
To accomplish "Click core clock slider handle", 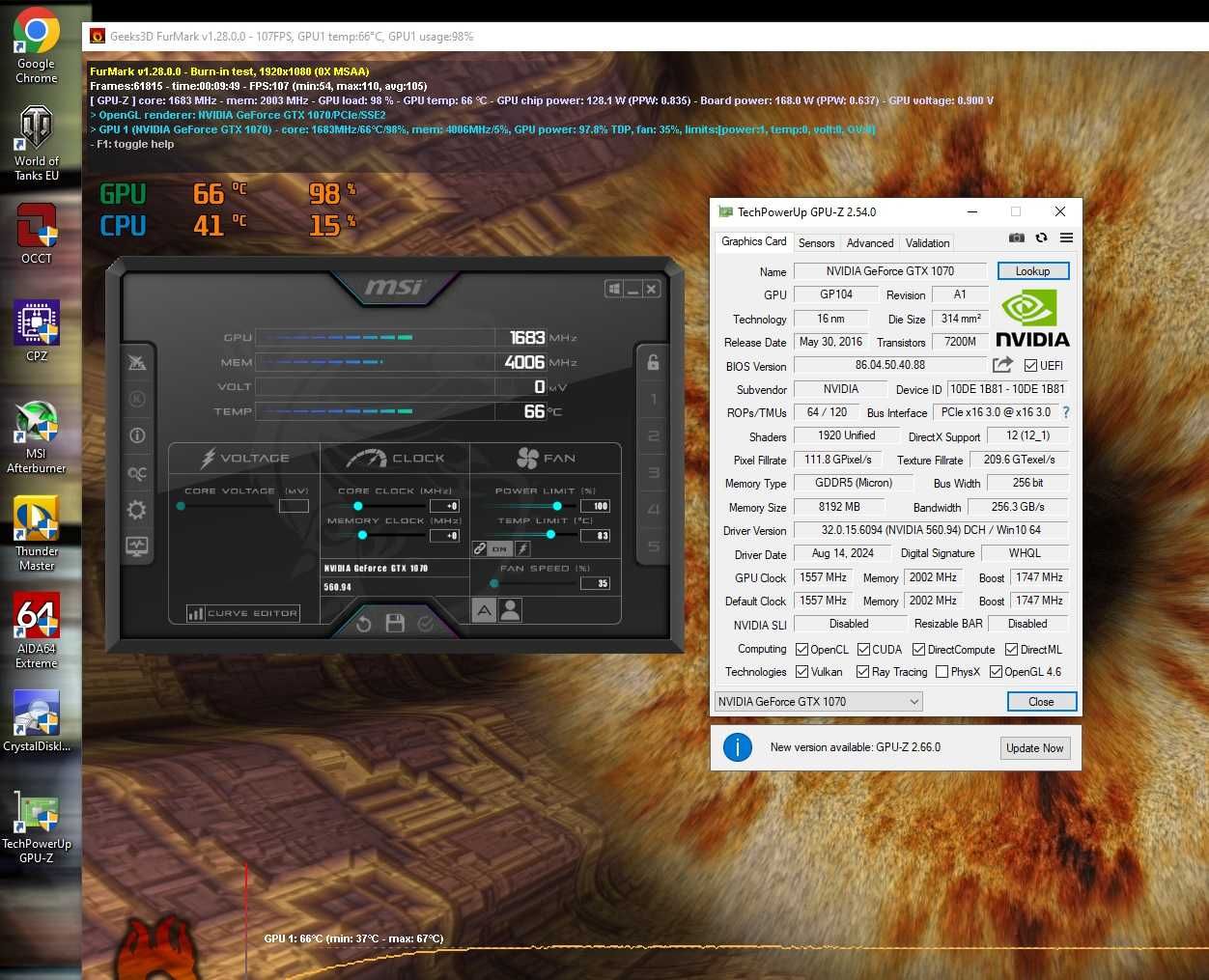I will tap(358, 506).
